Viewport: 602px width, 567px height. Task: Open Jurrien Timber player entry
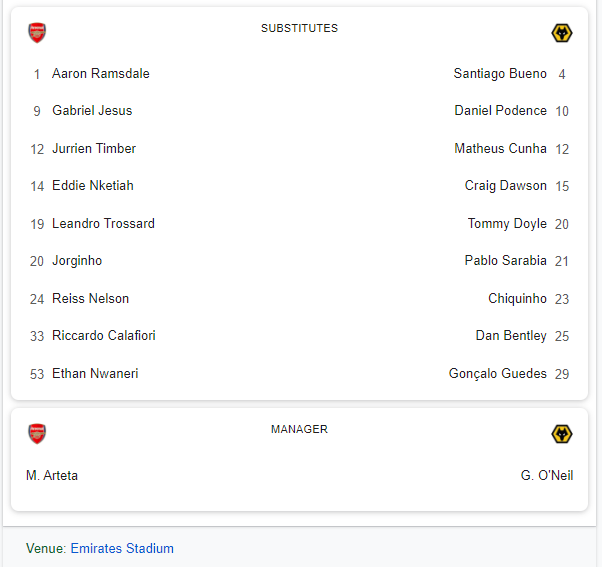coord(94,149)
